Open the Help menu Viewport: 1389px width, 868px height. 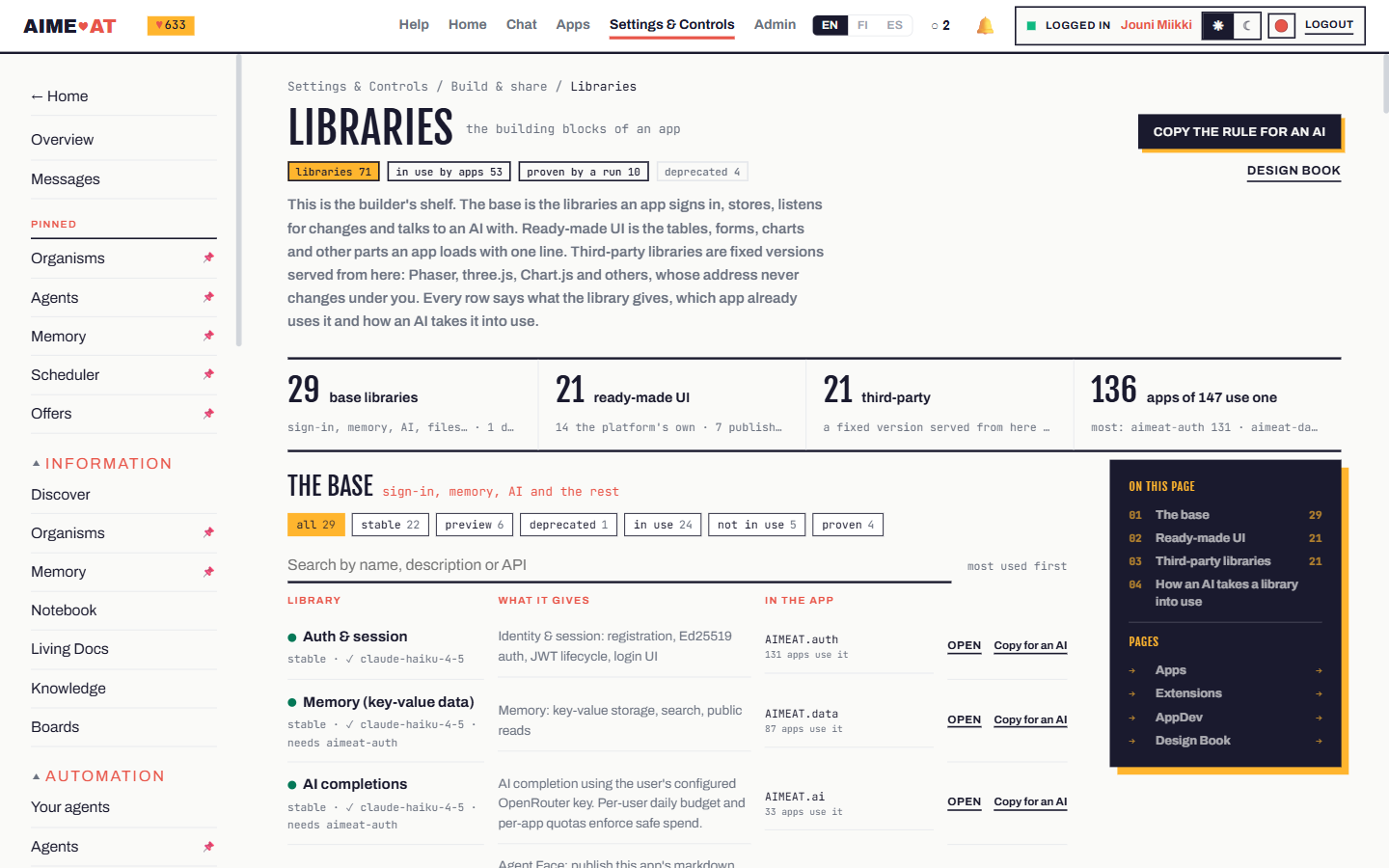pyautogui.click(x=414, y=25)
